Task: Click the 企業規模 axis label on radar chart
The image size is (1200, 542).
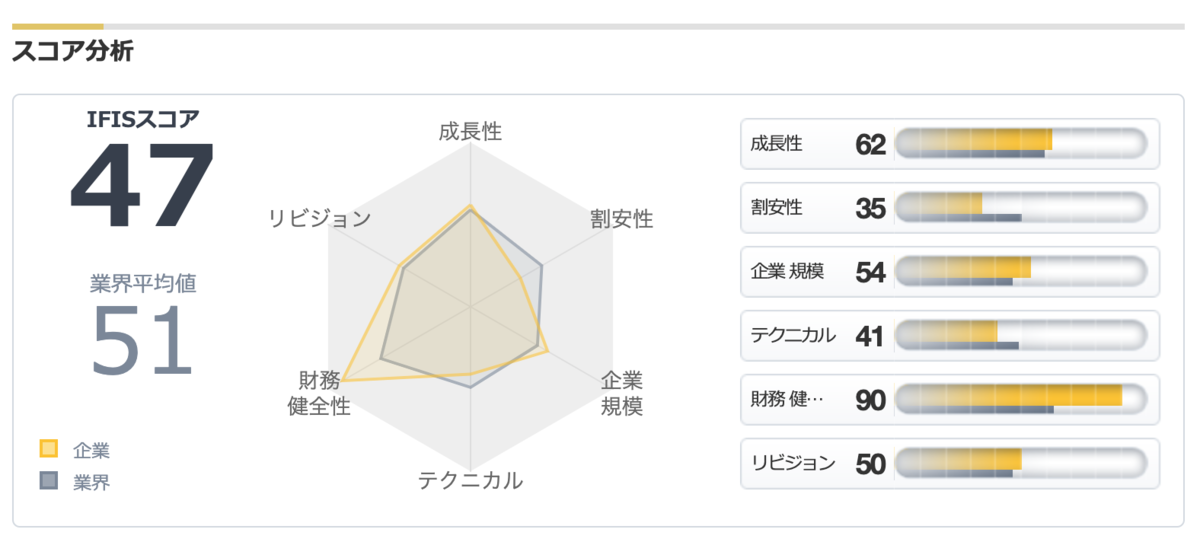Action: tap(622, 393)
